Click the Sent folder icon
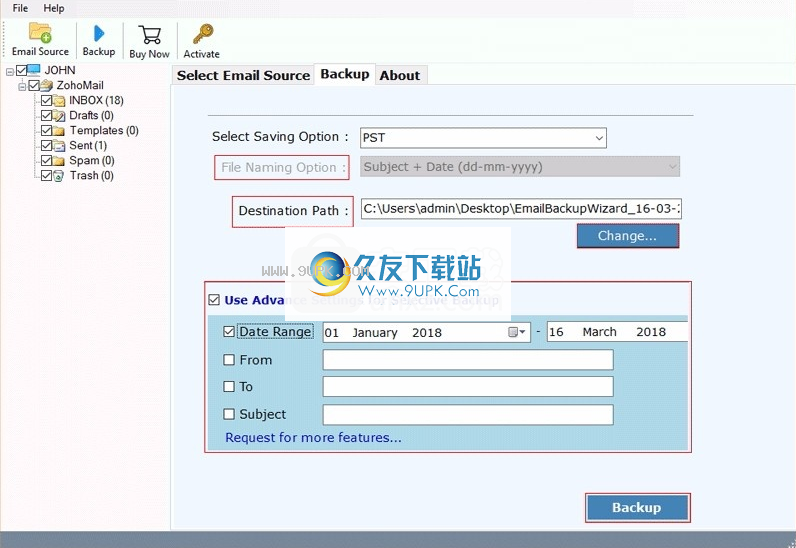 coord(59,146)
